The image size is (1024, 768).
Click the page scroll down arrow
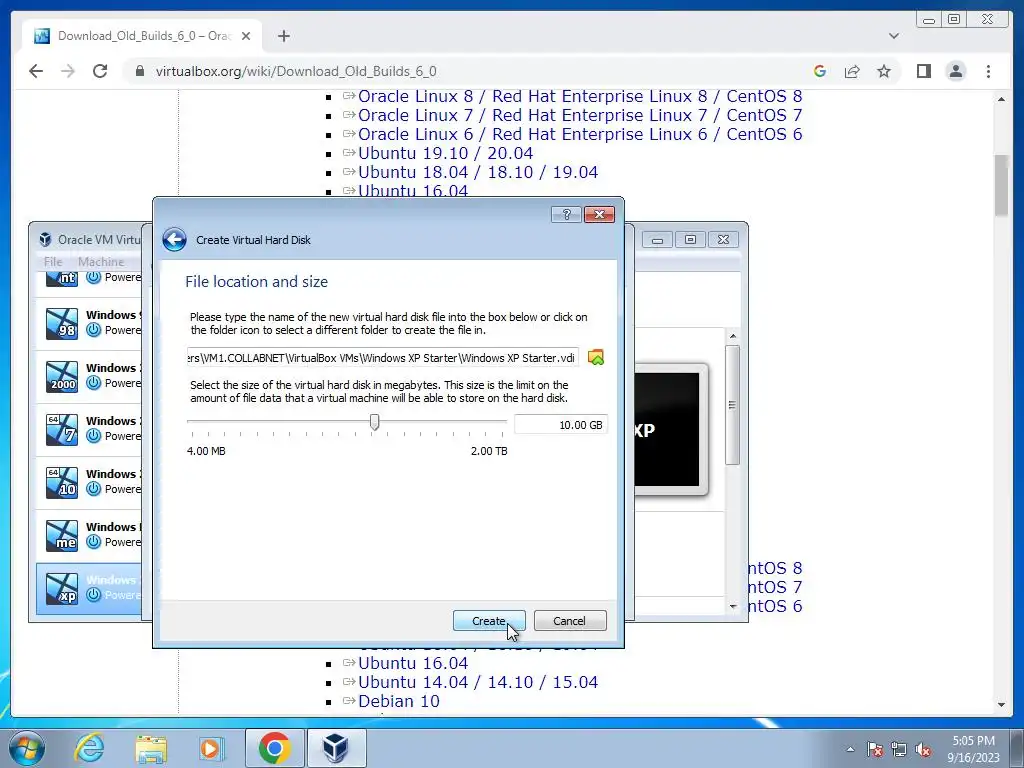(x=1001, y=705)
